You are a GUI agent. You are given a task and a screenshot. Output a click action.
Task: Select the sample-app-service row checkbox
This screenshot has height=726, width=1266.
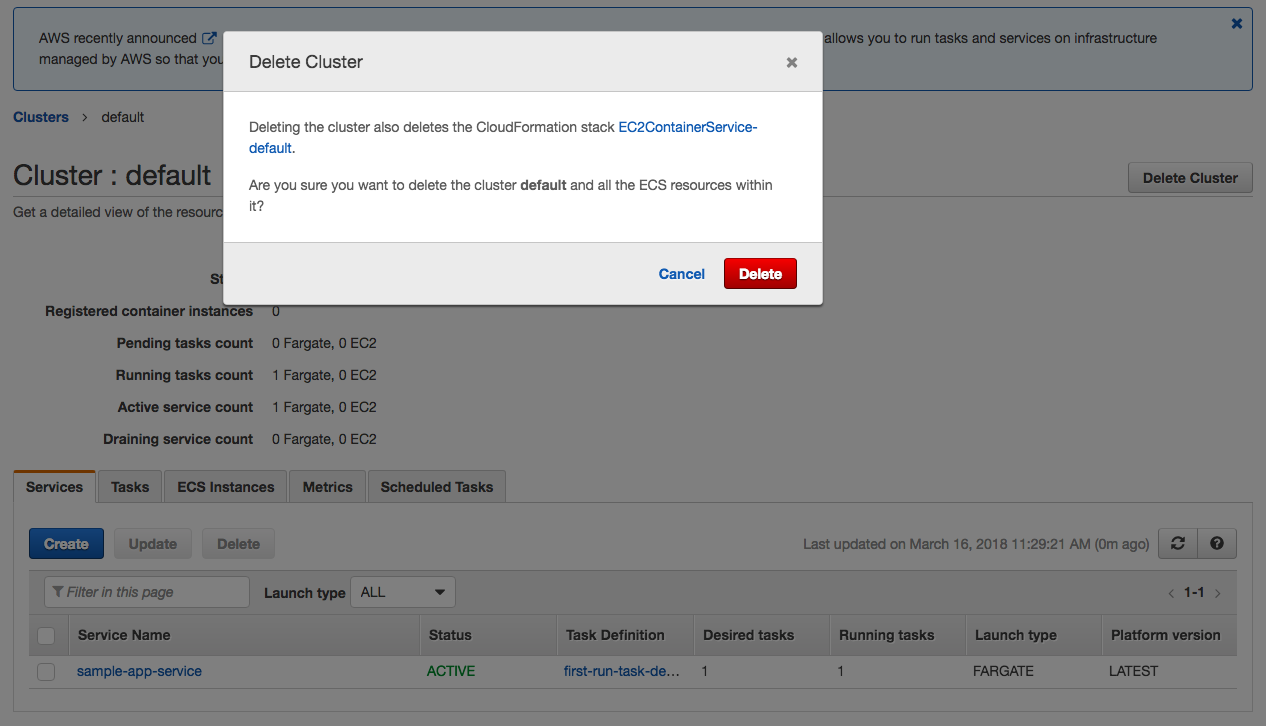coord(46,672)
